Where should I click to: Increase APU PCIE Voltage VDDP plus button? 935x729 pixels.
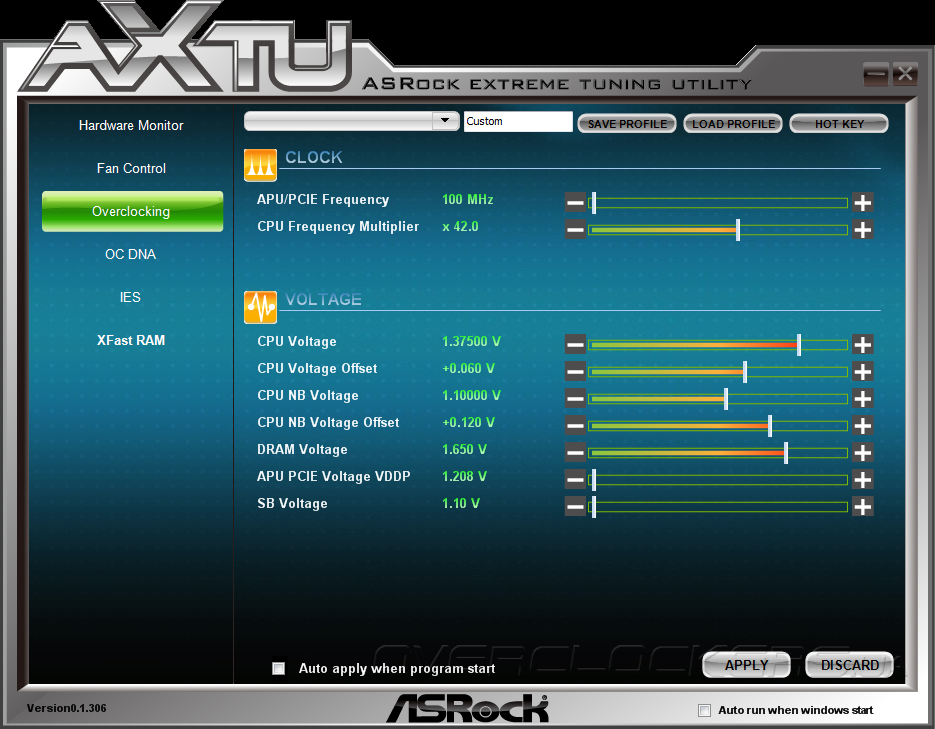point(862,479)
